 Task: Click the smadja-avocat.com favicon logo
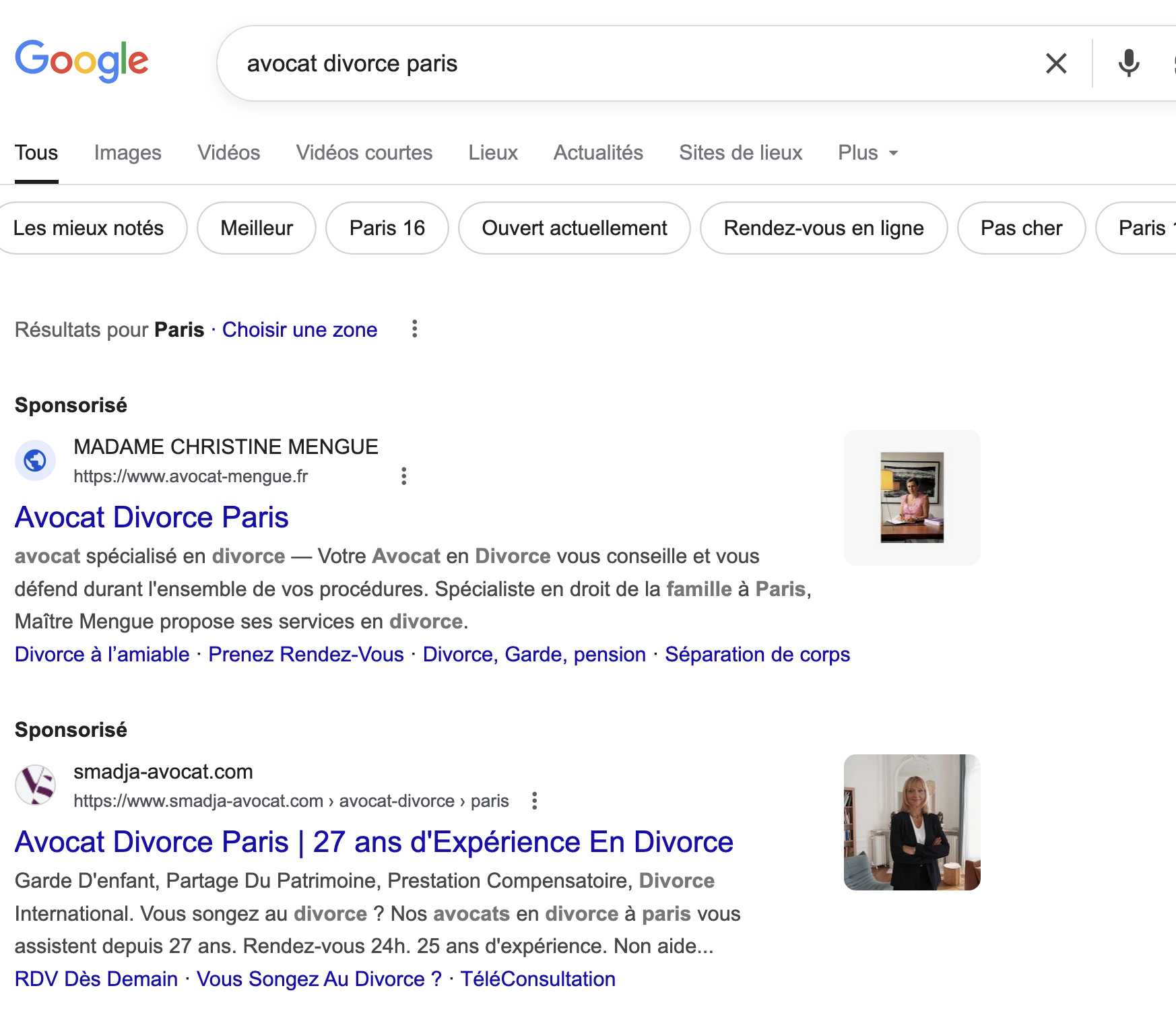coord(35,785)
